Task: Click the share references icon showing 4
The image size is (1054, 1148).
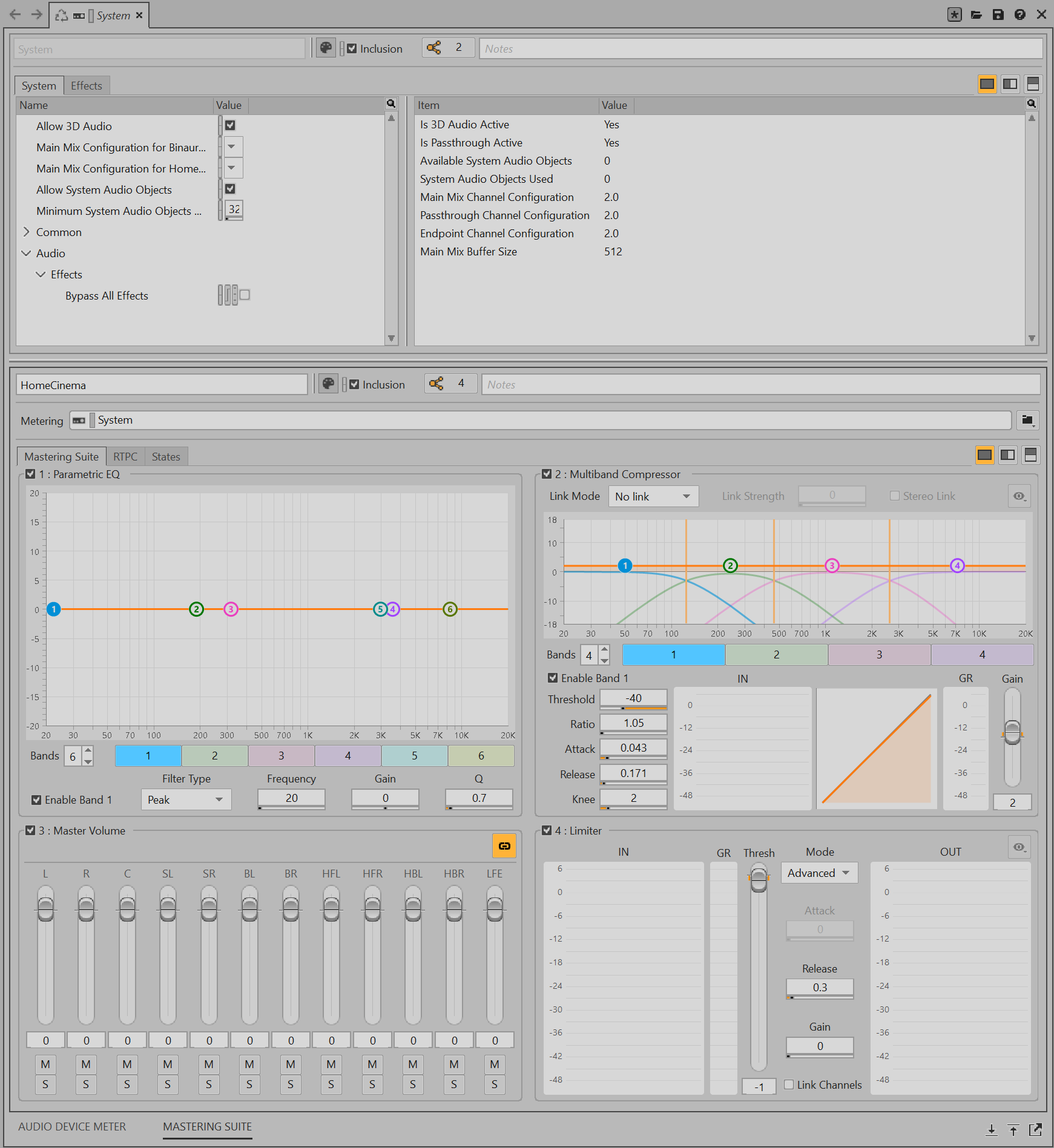Action: click(x=436, y=384)
